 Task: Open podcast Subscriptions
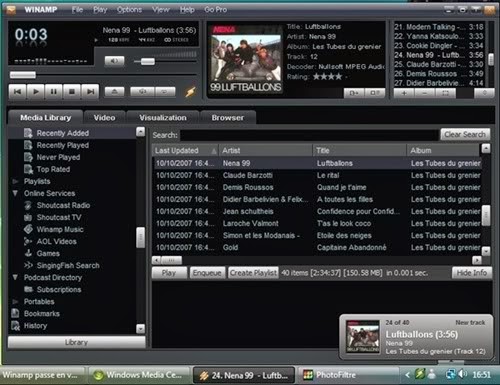(x=59, y=289)
